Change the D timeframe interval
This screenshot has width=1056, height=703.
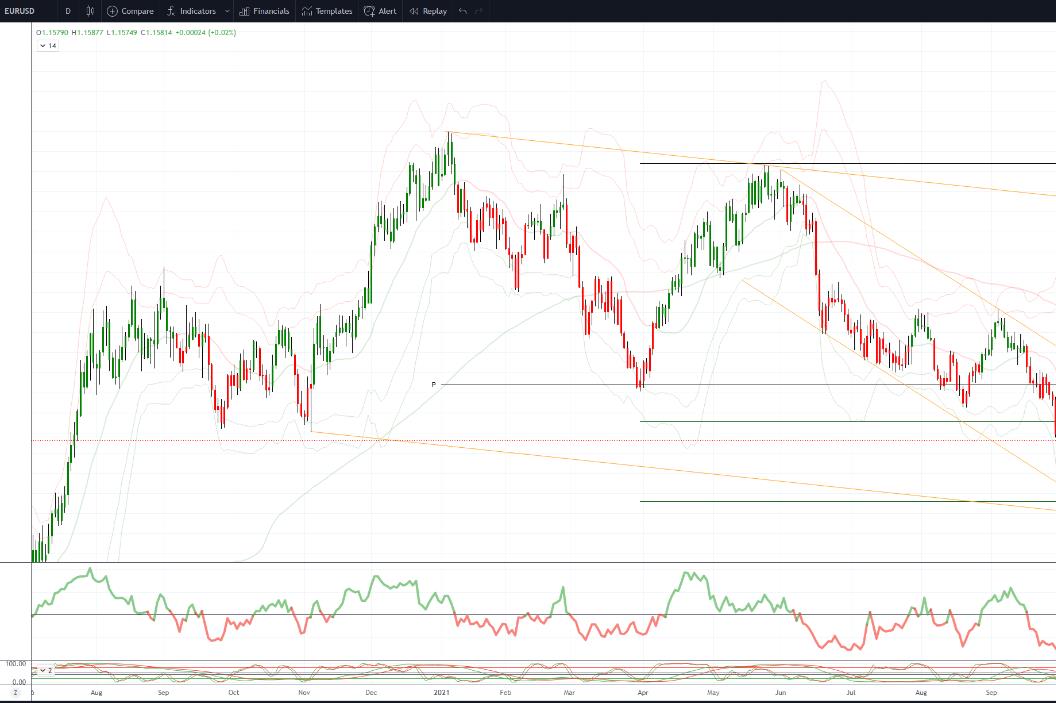(68, 11)
